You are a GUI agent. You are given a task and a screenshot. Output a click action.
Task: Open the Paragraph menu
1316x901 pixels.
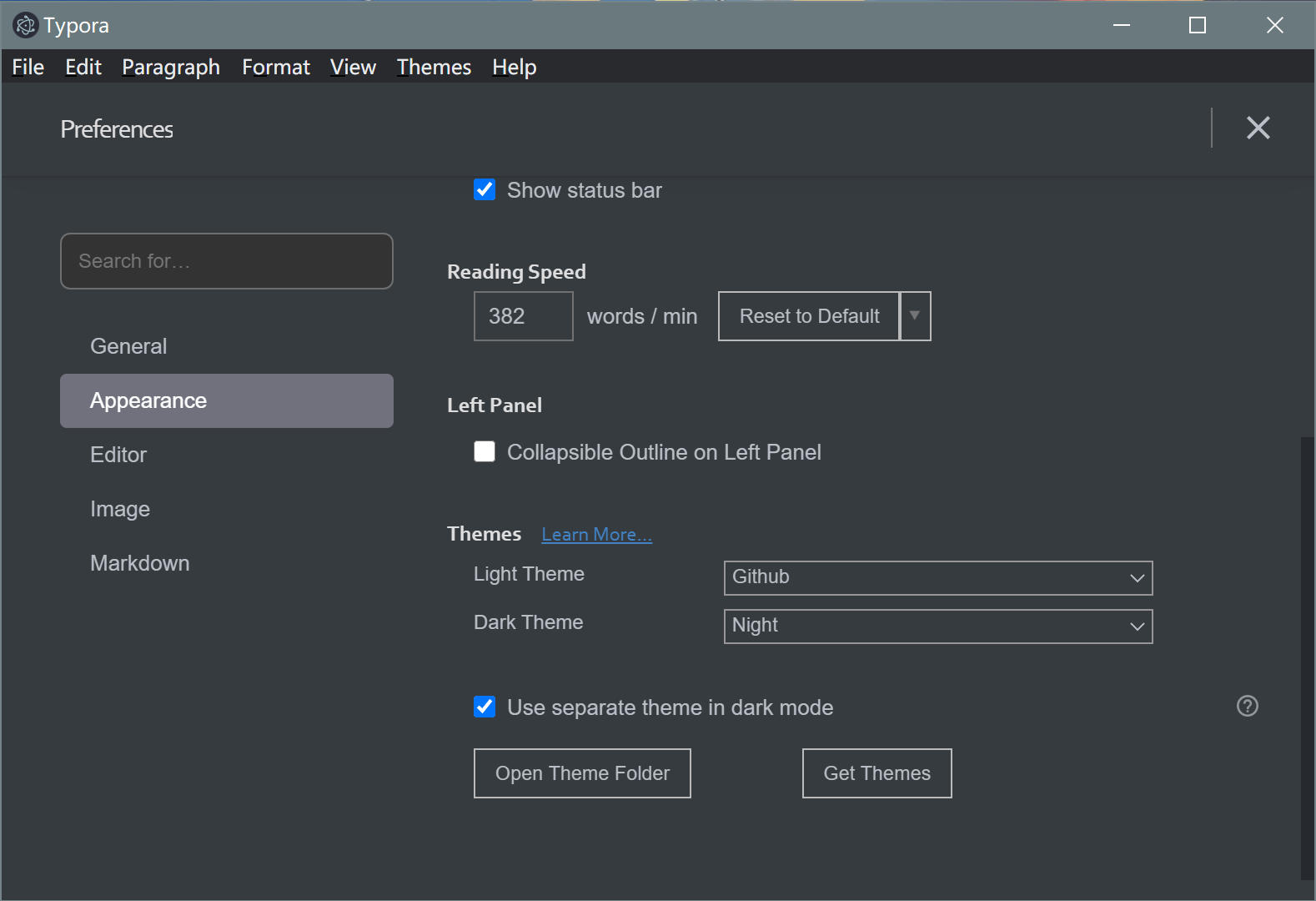(x=171, y=67)
